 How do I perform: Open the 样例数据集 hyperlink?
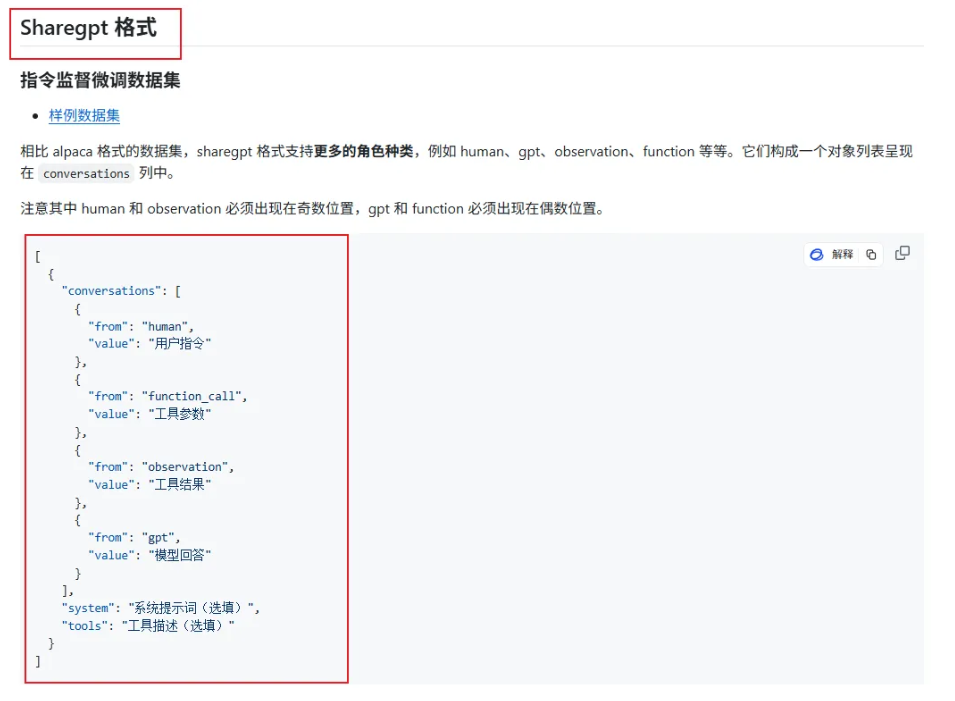tap(84, 115)
